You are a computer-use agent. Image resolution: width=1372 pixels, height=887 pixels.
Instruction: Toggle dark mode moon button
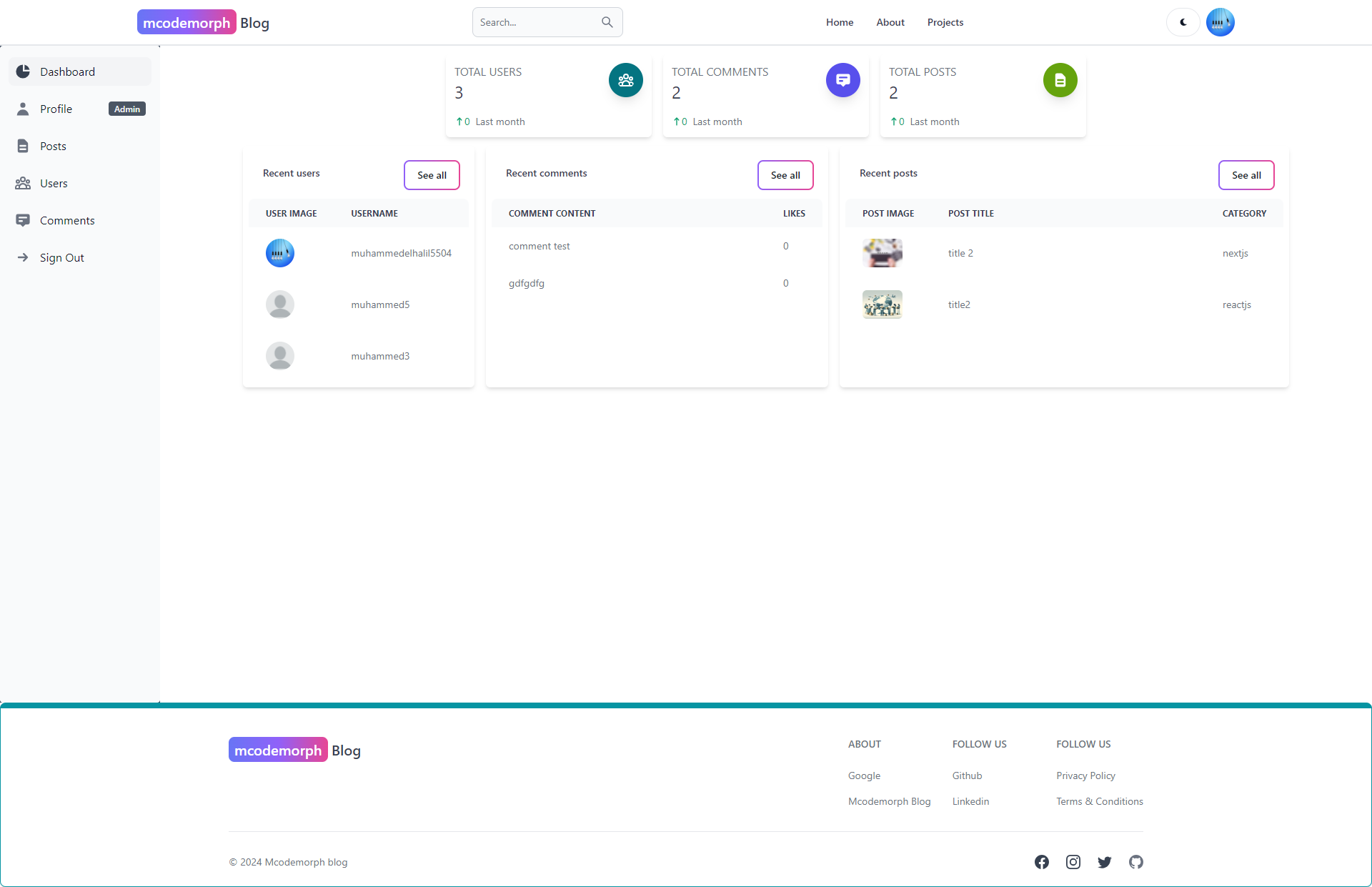pos(1183,22)
